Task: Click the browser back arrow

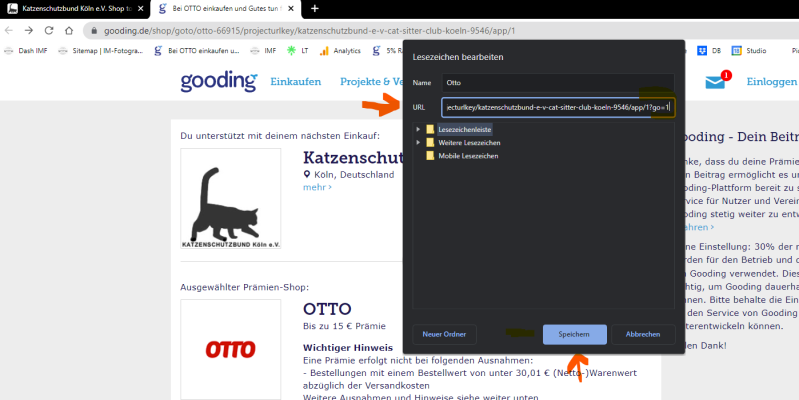Action: [9, 31]
